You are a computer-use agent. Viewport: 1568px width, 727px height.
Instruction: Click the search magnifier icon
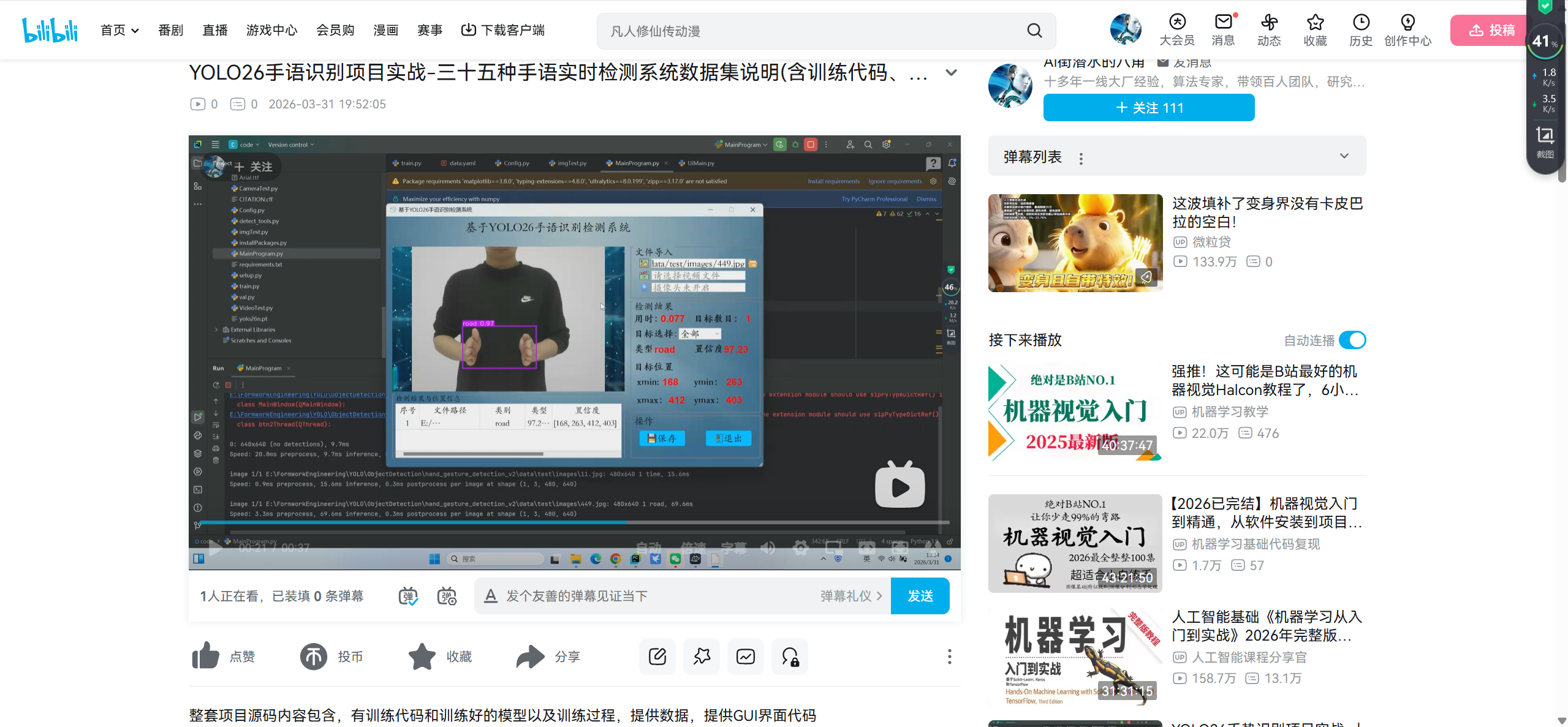1034,31
